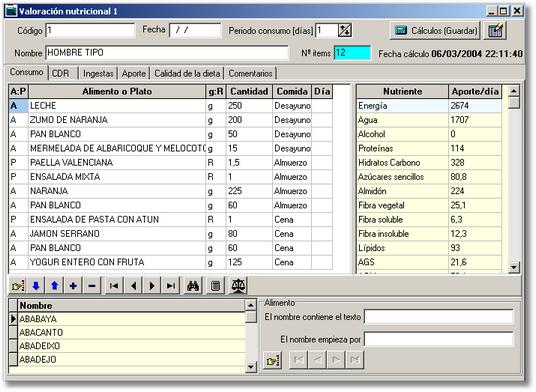
Task: Remove item with the minus icon
Action: click(92, 286)
